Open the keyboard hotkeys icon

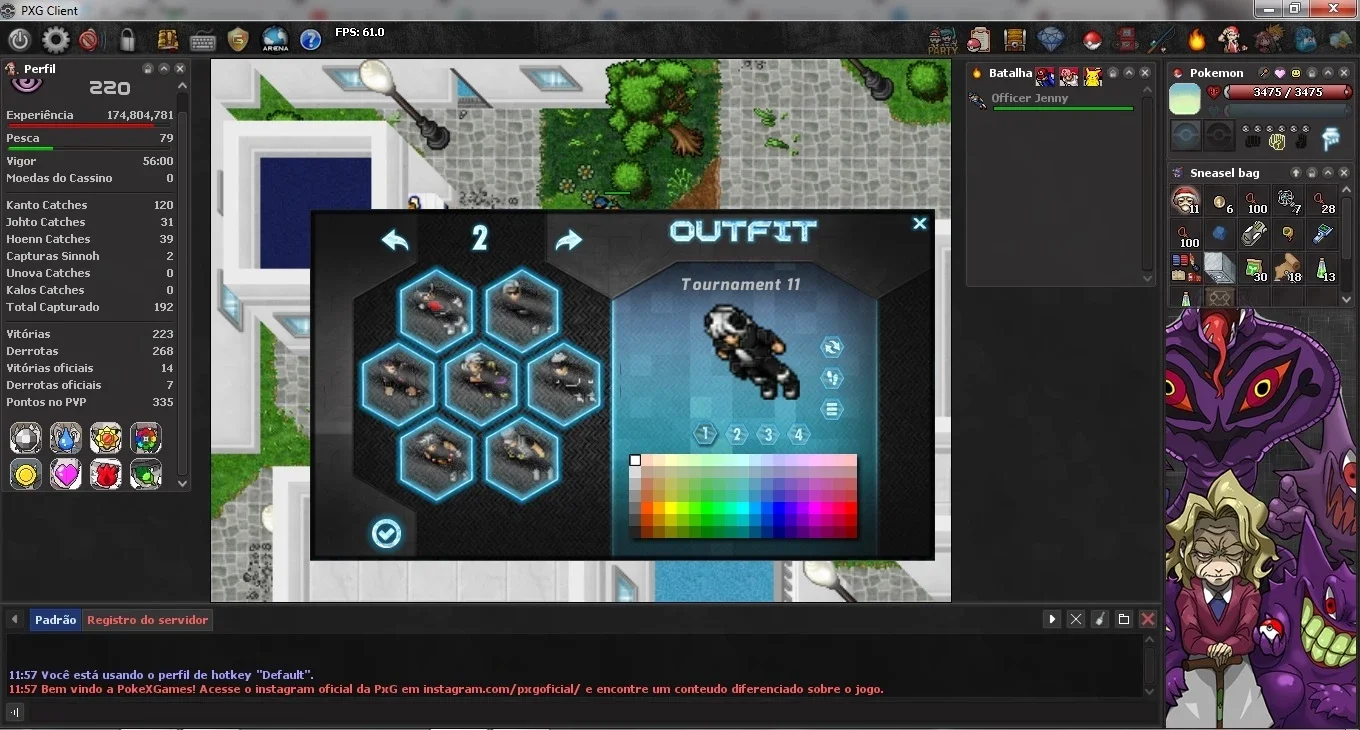[x=202, y=41]
